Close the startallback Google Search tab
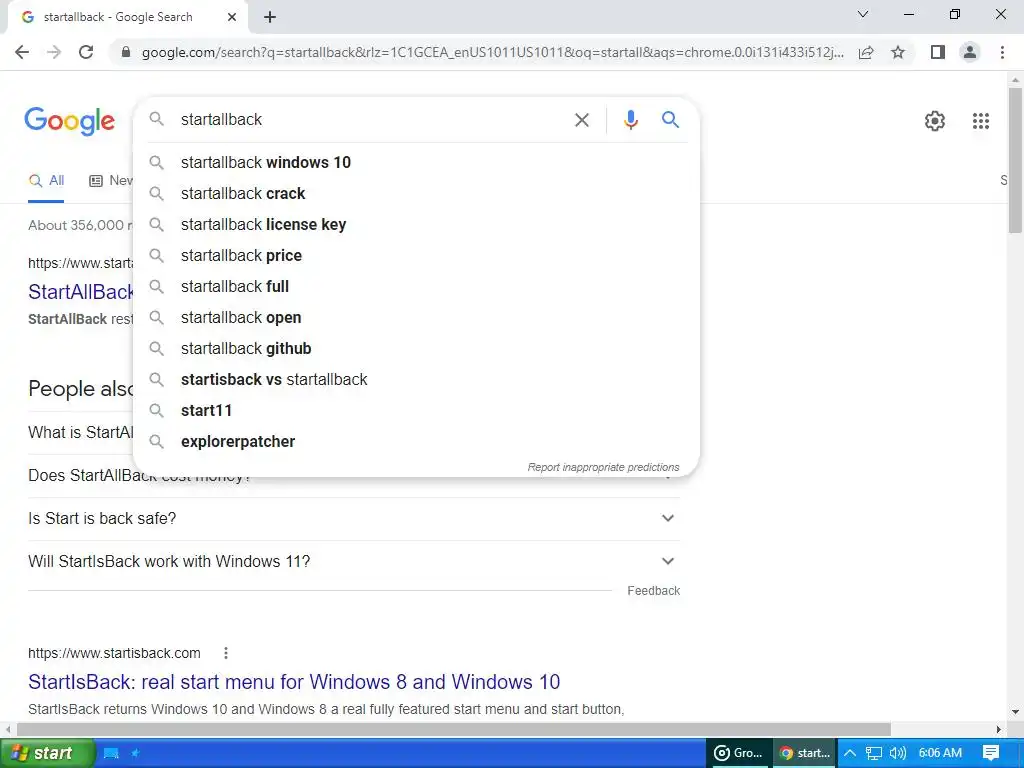This screenshot has height=768, width=1024. (232, 18)
